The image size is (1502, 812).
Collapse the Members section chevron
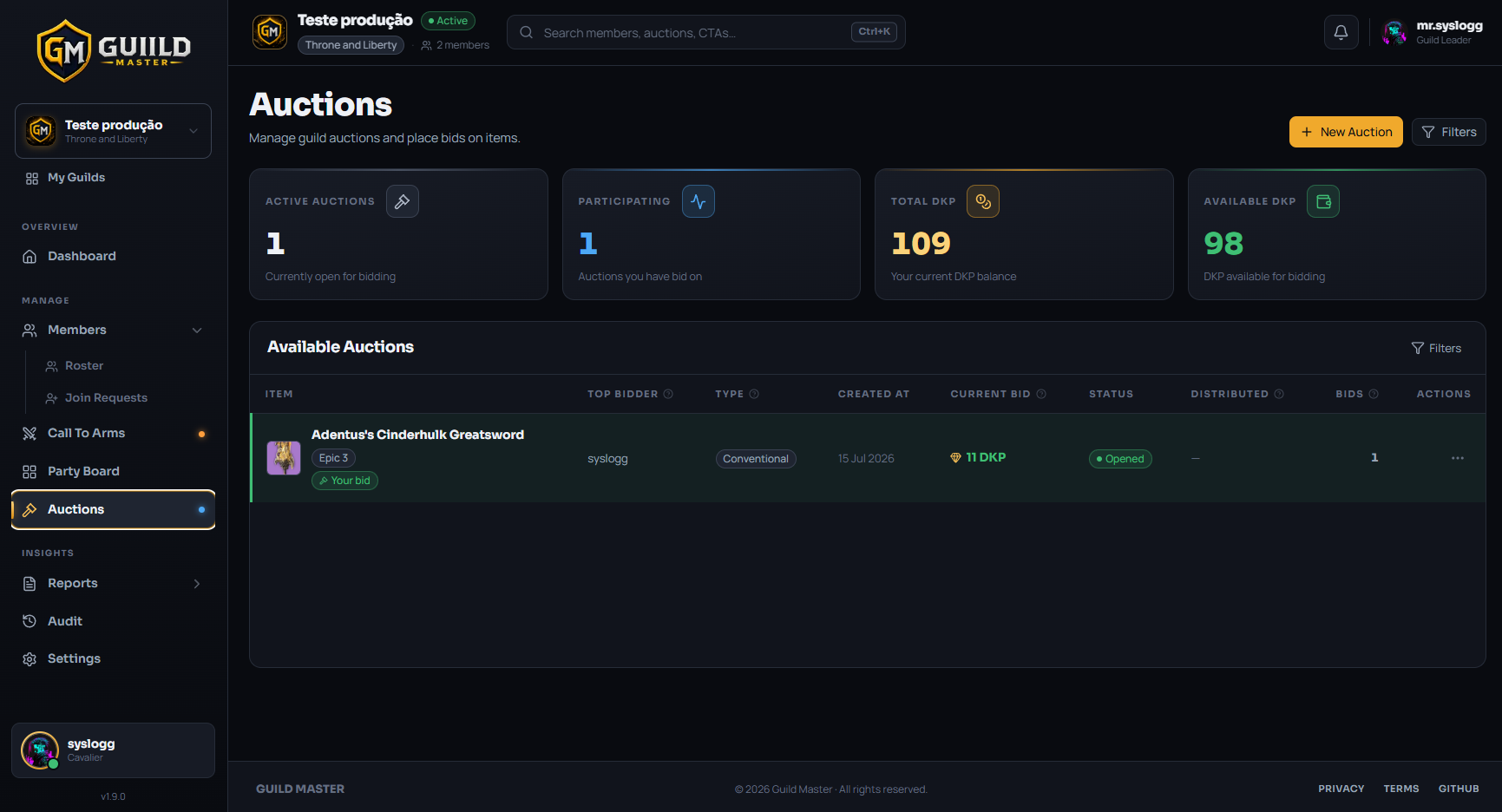197,331
